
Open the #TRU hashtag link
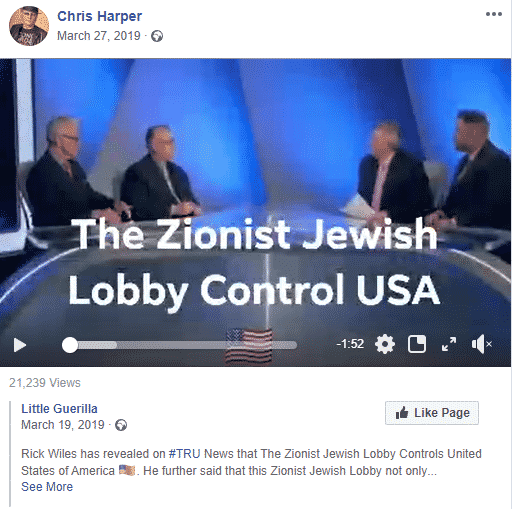[184, 454]
